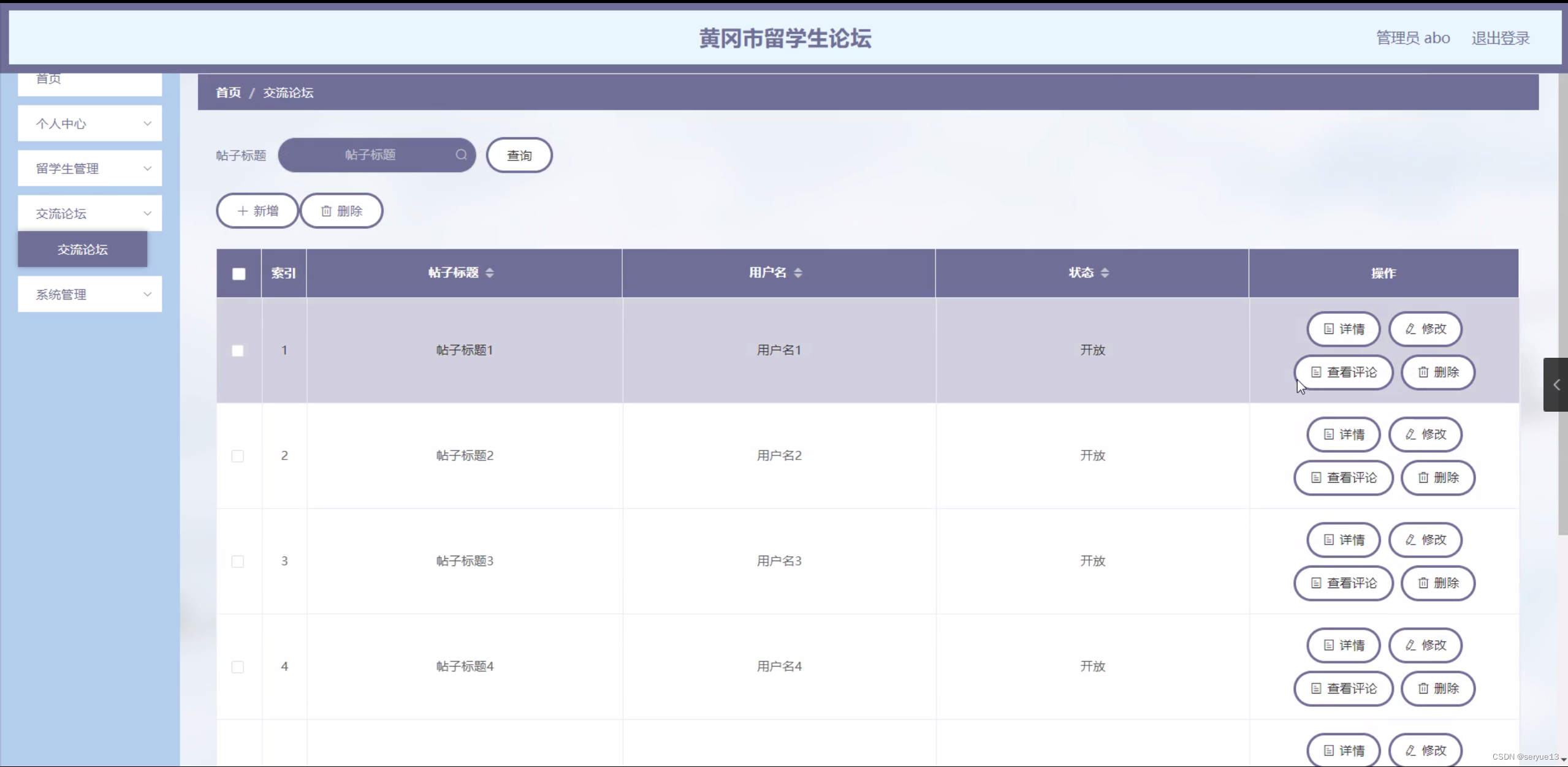The width and height of the screenshot is (1568, 767).
Task: Open 详情 for row 1 post
Action: [1343, 329]
